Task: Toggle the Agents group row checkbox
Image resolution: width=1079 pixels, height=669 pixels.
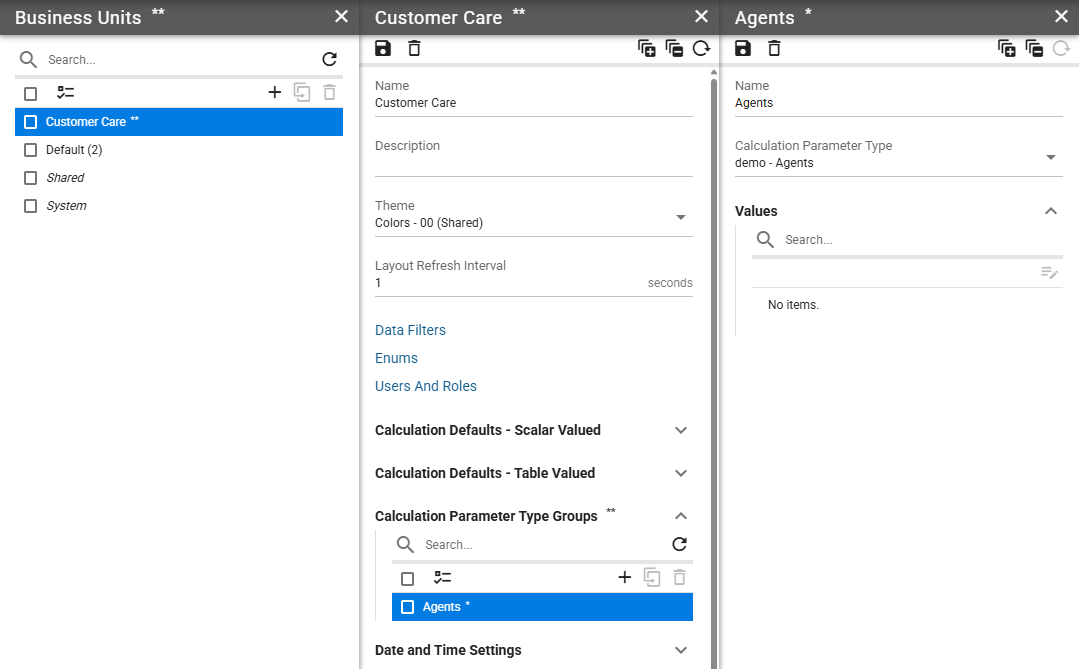Action: pos(407,607)
